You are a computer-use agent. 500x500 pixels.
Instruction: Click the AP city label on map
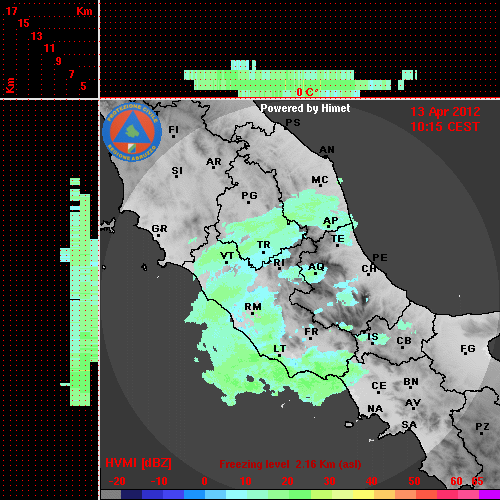point(331,221)
